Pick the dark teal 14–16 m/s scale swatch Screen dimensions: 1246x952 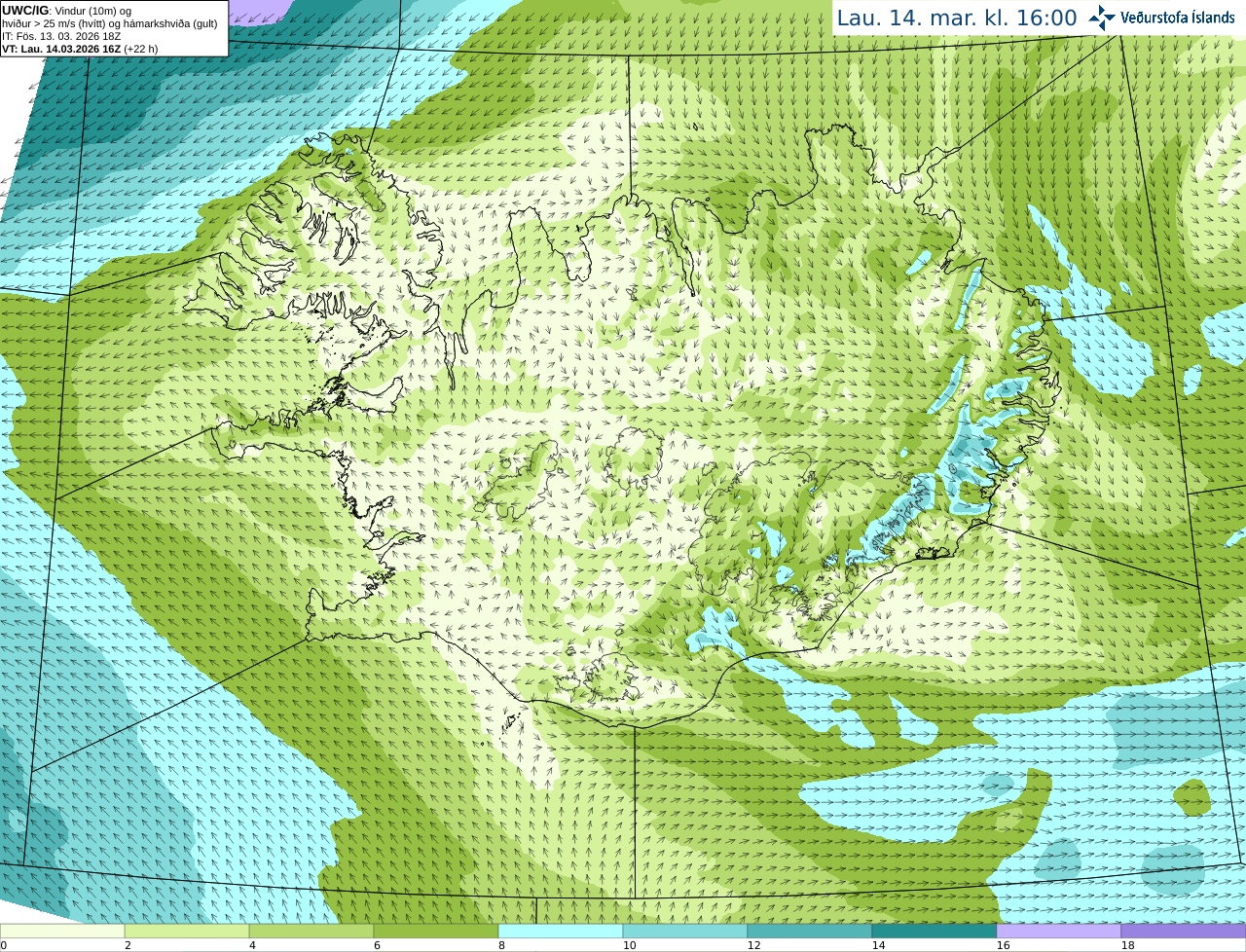tap(934, 932)
